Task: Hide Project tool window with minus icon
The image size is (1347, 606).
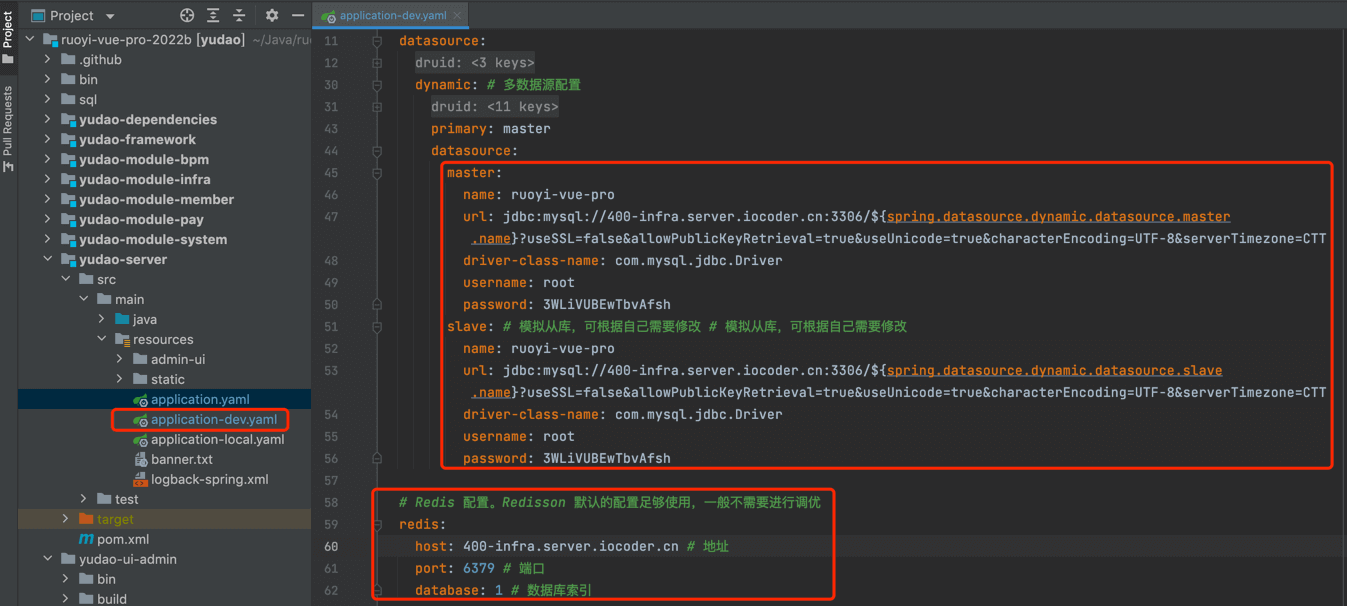Action: (297, 15)
